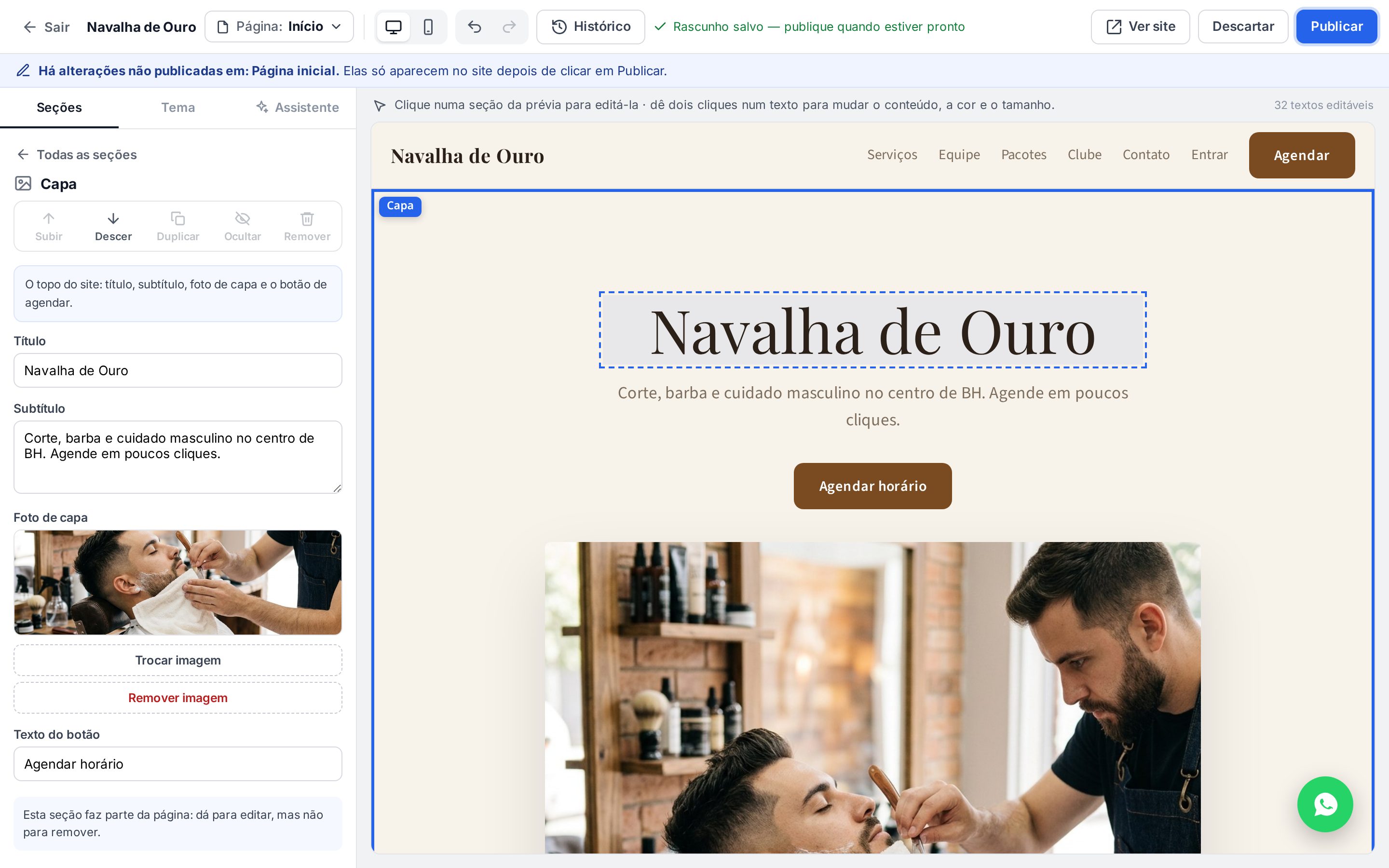This screenshot has width=1389, height=868.
Task: Click the Descartar button
Action: pos(1243,27)
